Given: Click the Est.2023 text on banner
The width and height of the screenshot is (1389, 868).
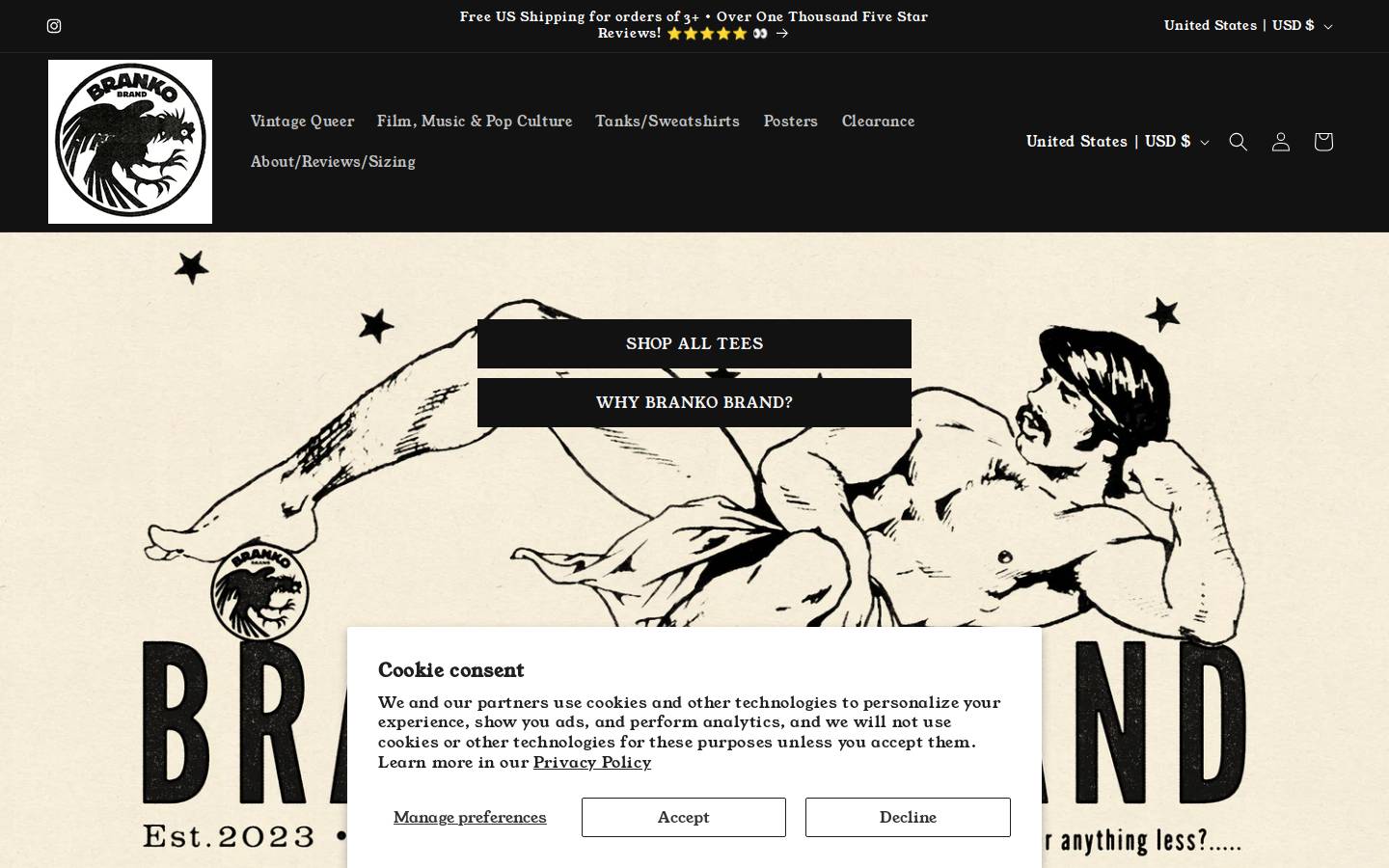Looking at the screenshot, I should click(229, 836).
